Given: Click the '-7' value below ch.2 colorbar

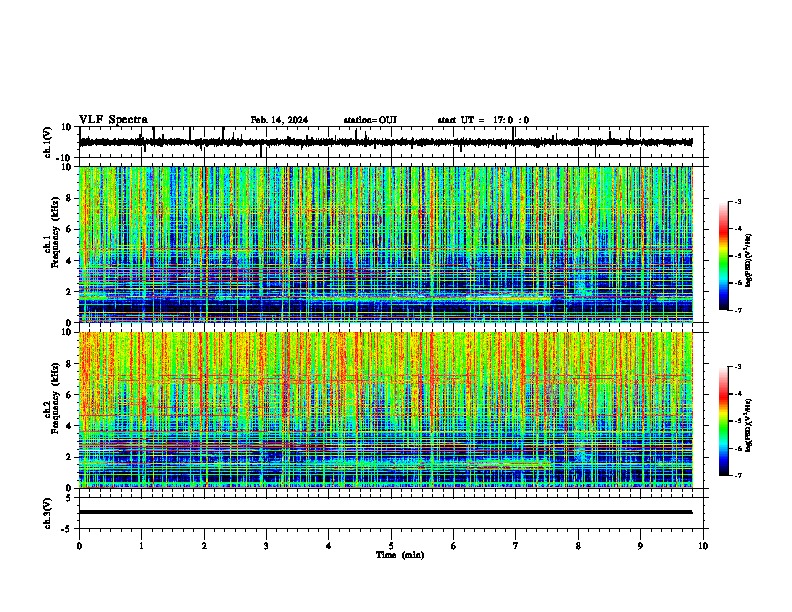Looking at the screenshot, I should point(737,475).
